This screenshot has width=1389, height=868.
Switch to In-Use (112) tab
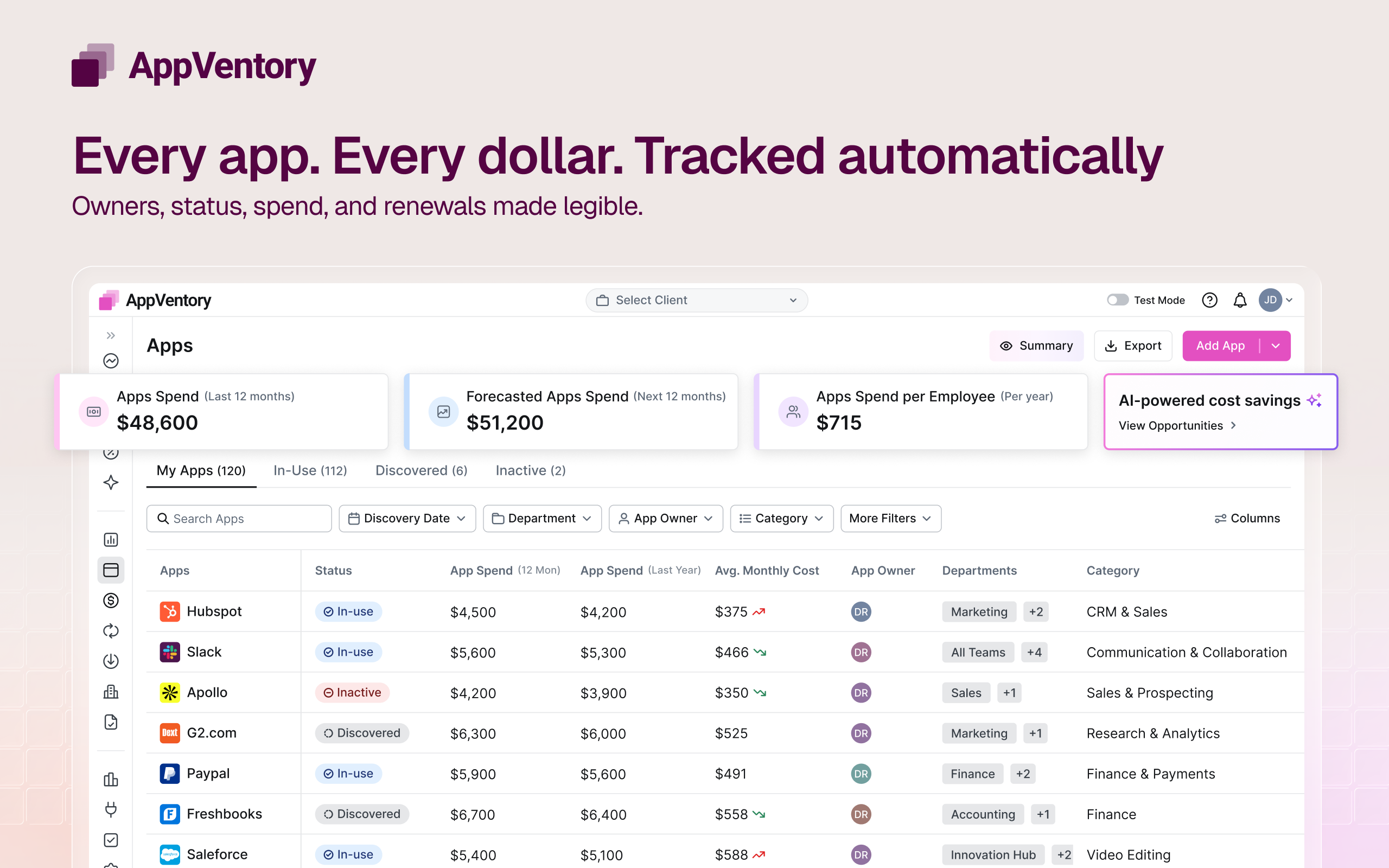coord(310,471)
